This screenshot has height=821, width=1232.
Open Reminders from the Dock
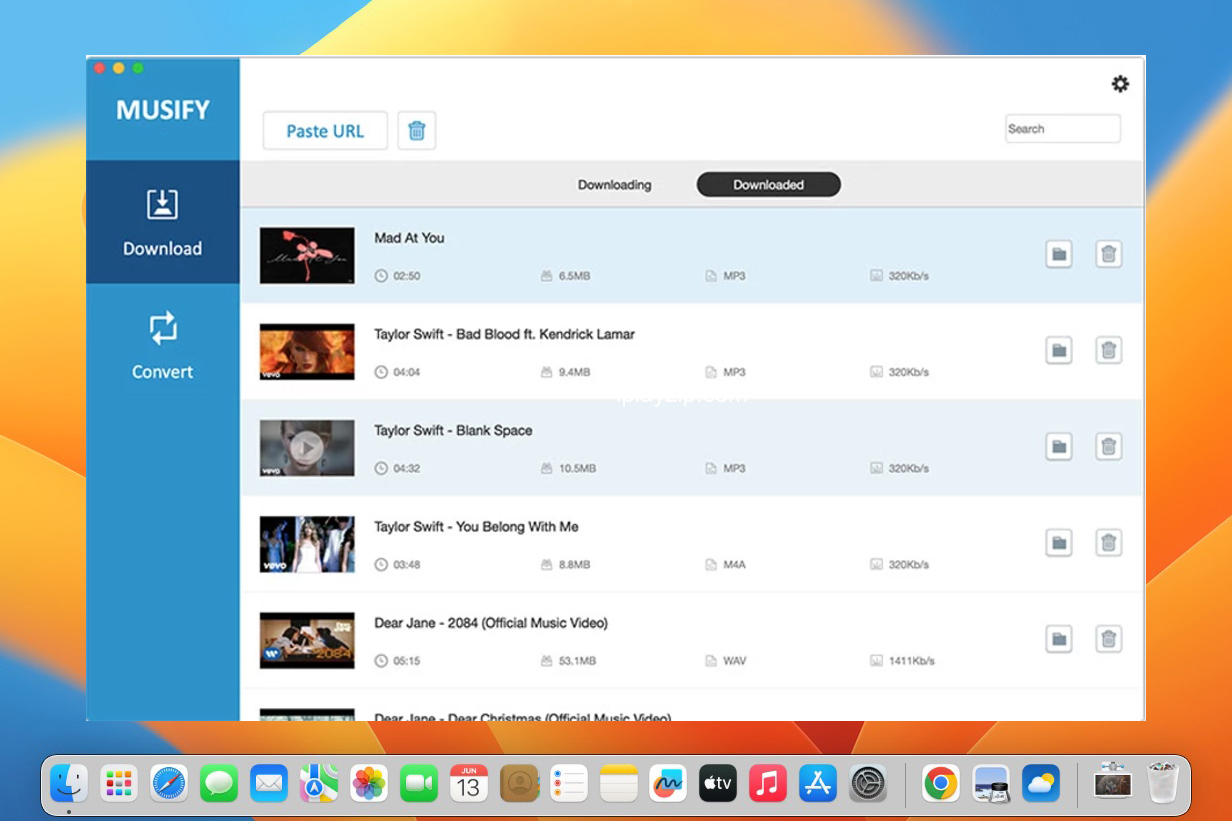569,783
